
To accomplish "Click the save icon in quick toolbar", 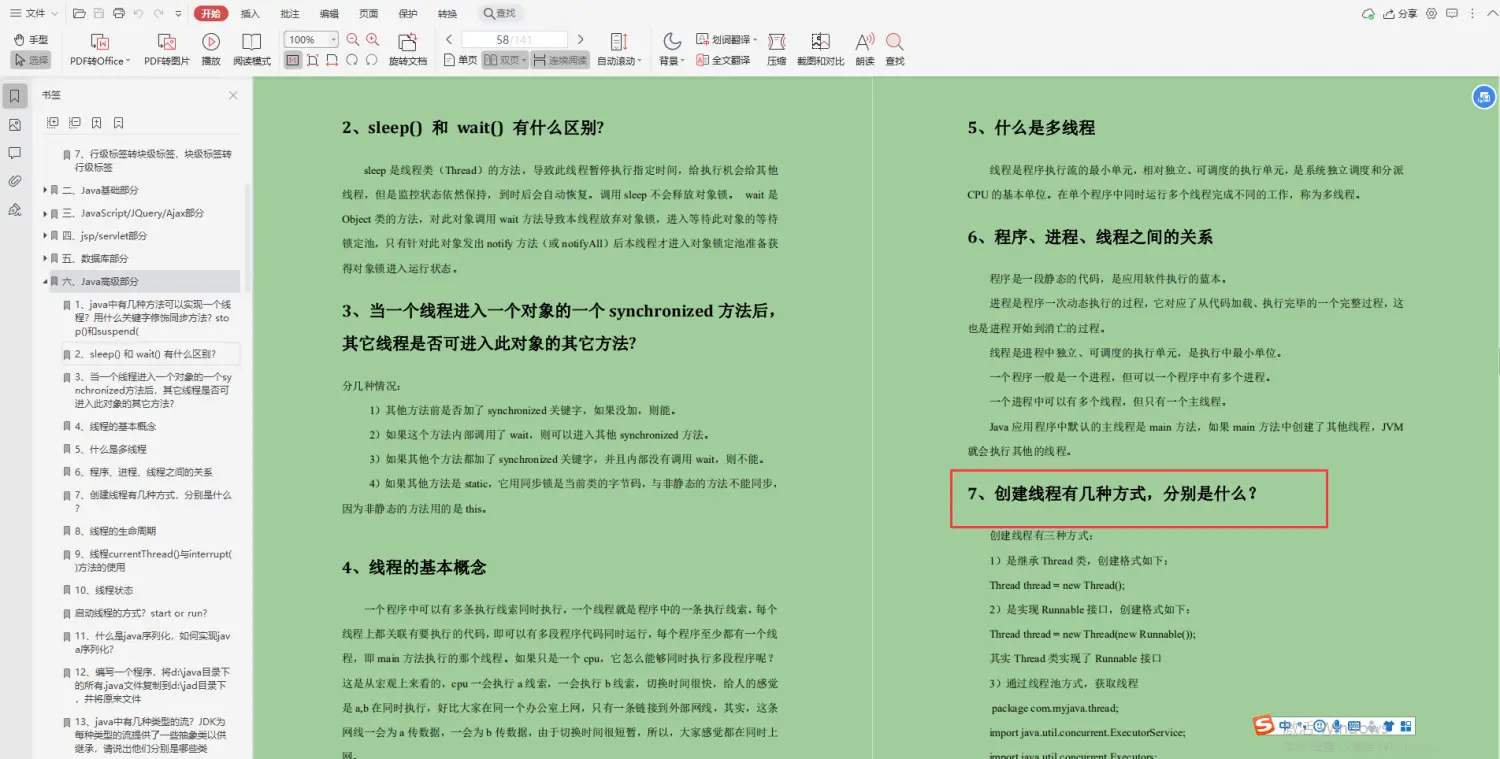I will [x=99, y=14].
